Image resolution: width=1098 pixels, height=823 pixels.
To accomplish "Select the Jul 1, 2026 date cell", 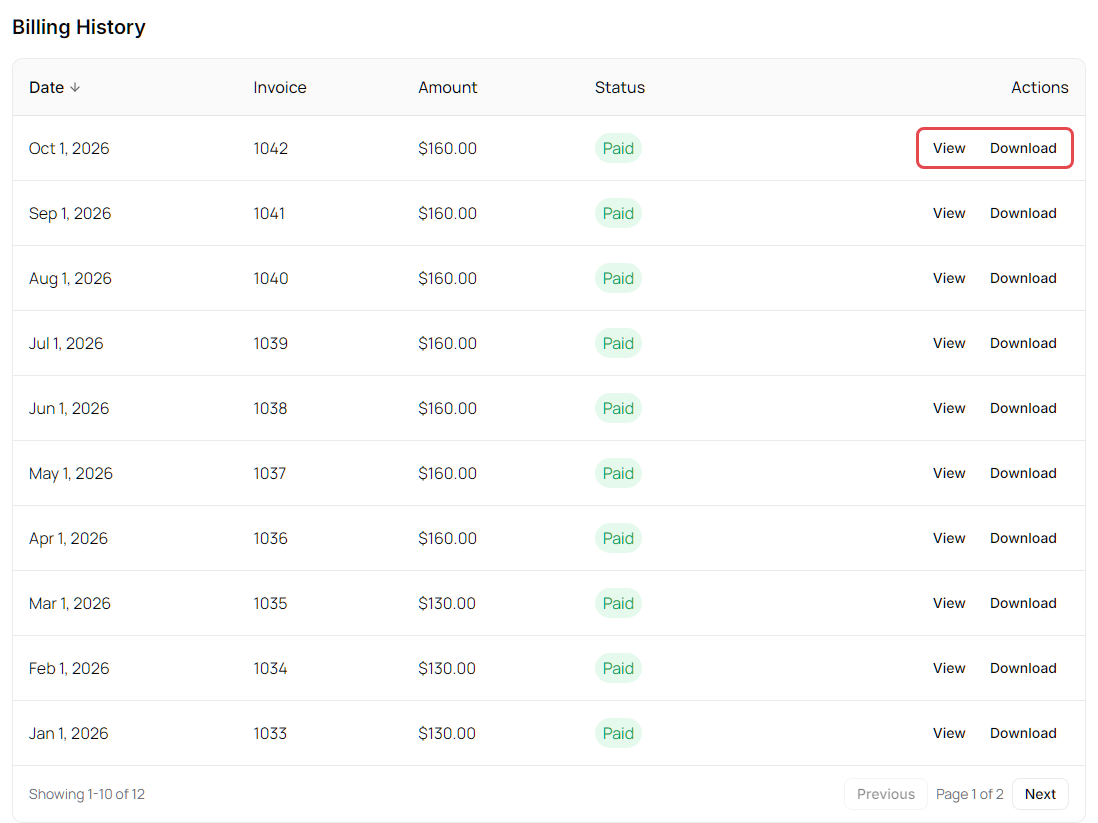I will click(66, 343).
